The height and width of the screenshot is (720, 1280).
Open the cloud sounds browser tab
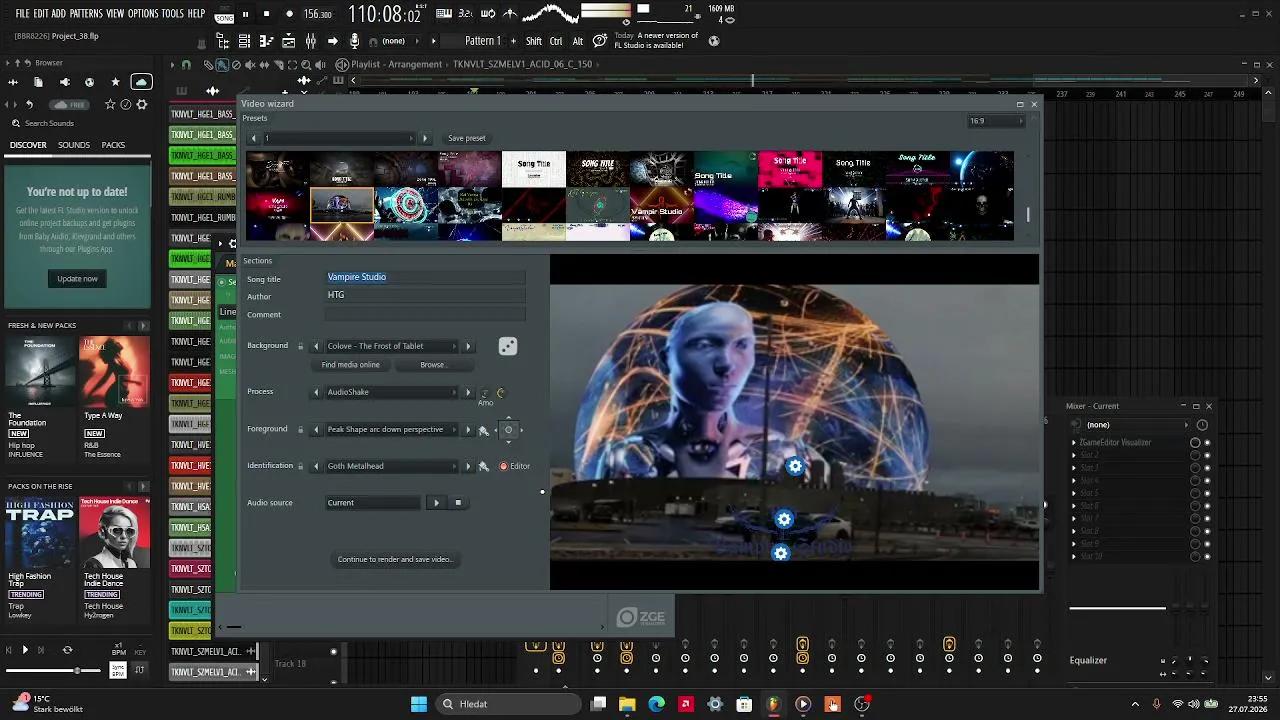coord(141,82)
